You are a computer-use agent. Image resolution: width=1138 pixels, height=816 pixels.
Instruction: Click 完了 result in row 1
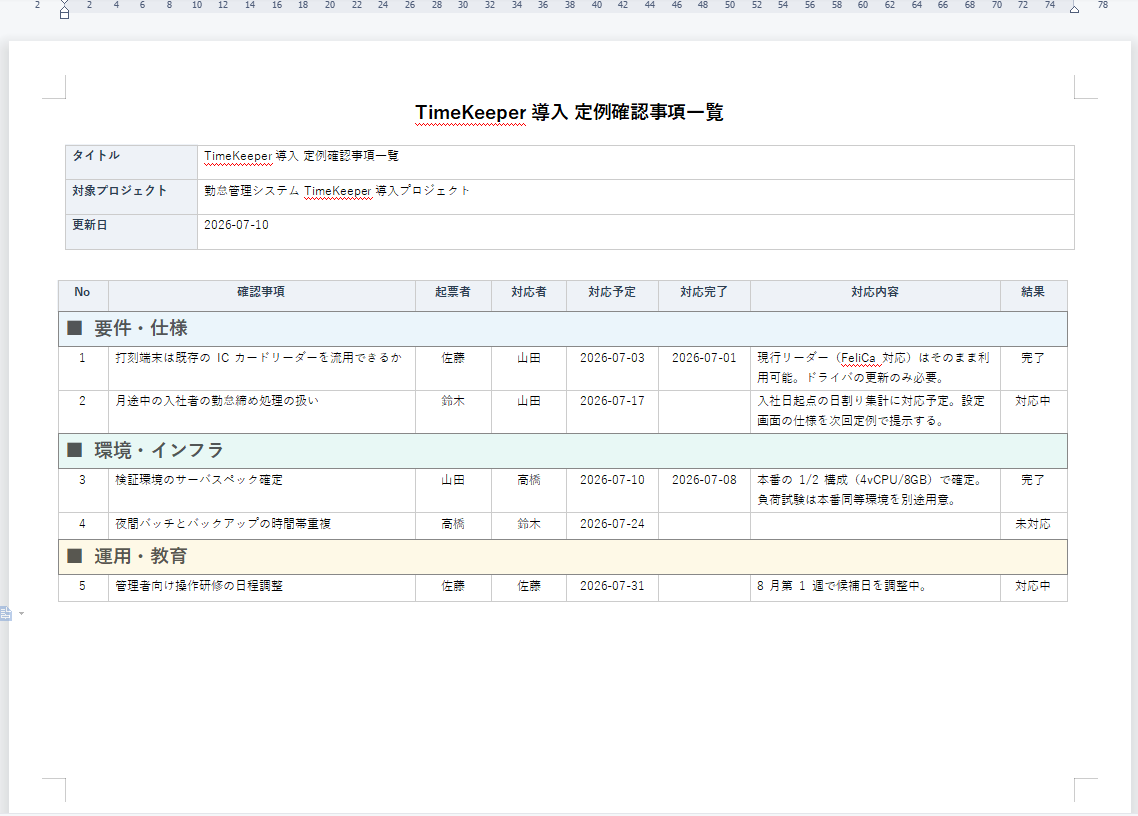[1033, 358]
